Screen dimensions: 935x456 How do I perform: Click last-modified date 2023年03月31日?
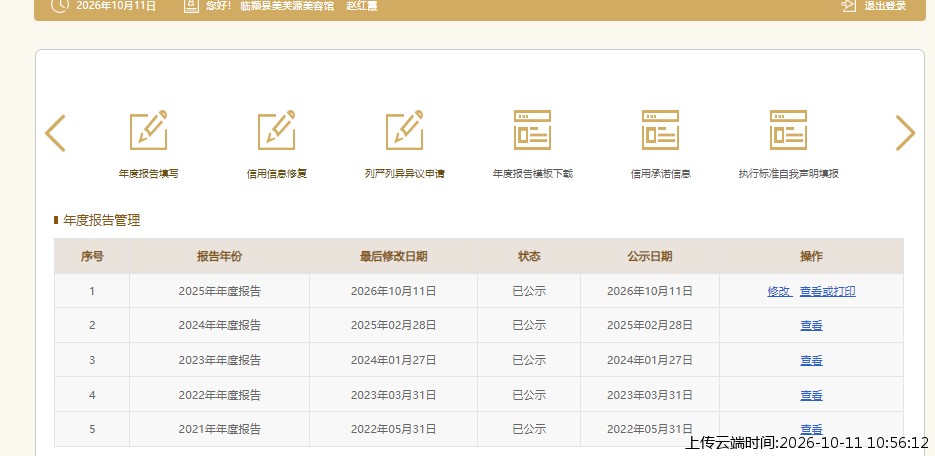(x=394, y=395)
